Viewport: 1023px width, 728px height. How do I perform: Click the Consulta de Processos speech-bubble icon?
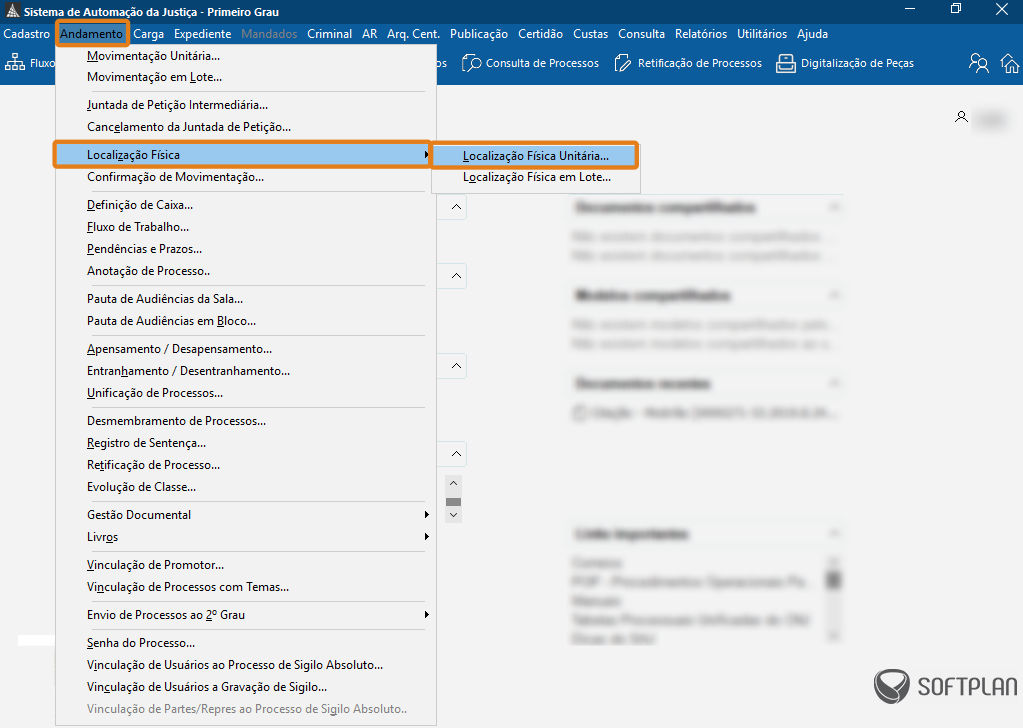point(471,63)
